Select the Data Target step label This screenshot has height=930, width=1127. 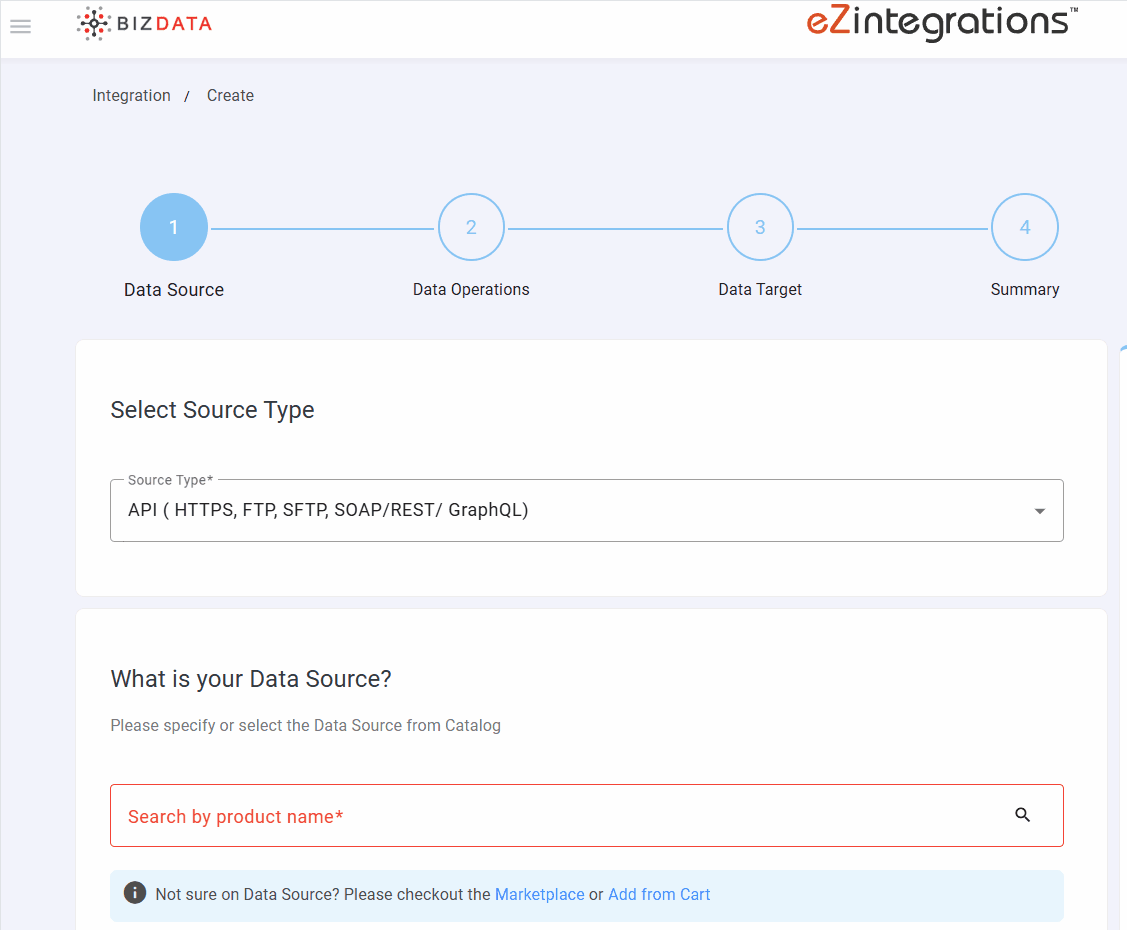[x=760, y=289]
